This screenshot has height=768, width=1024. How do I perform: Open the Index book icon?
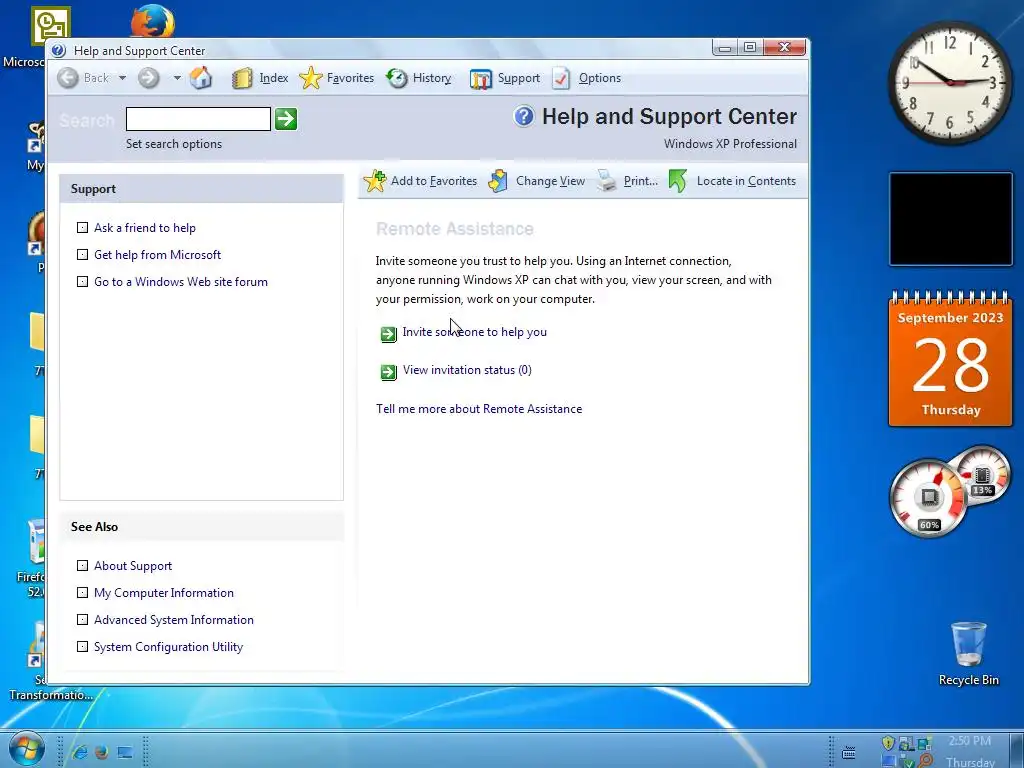click(242, 78)
